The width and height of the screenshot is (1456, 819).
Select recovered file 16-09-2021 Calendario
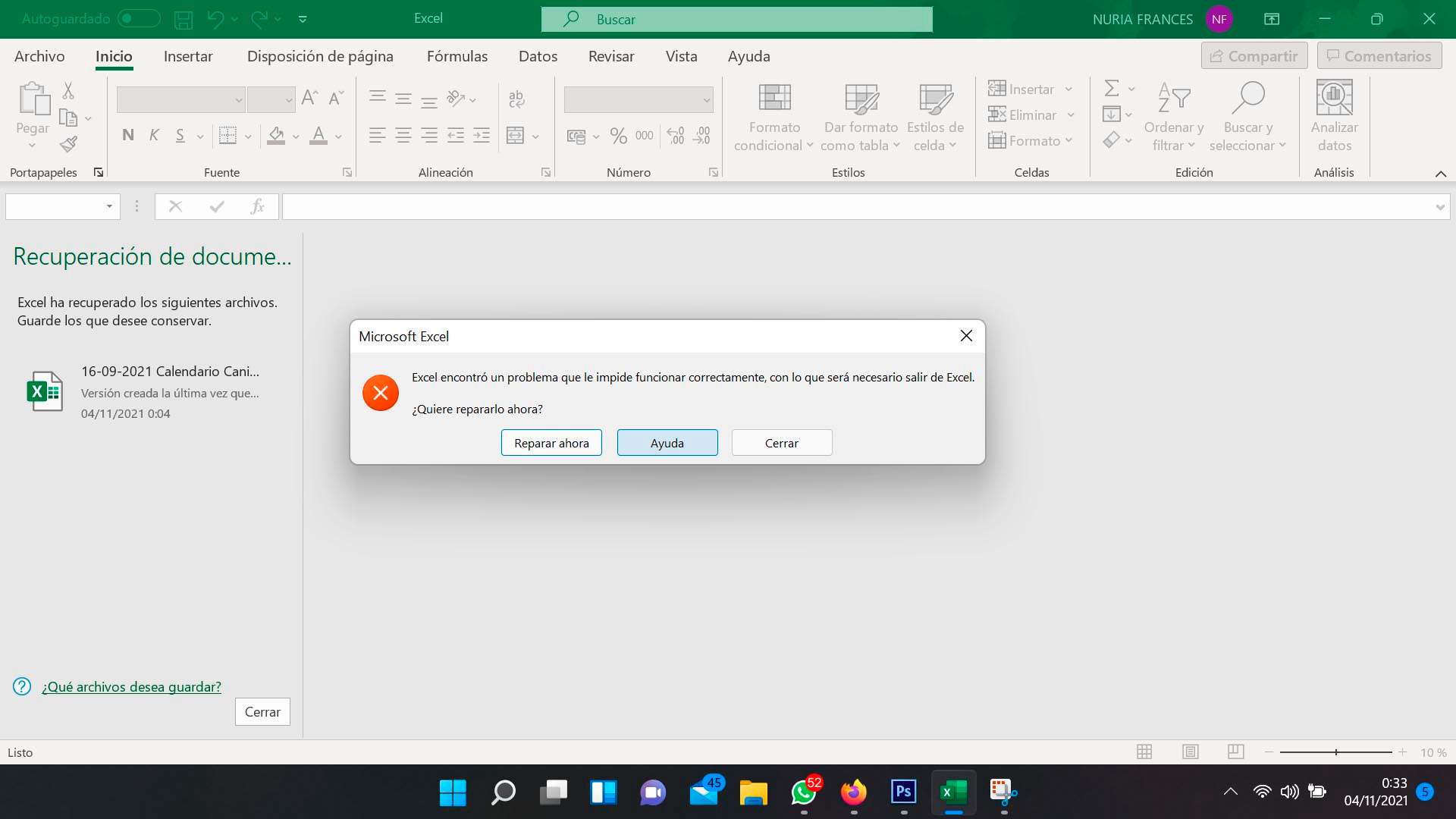[152, 391]
